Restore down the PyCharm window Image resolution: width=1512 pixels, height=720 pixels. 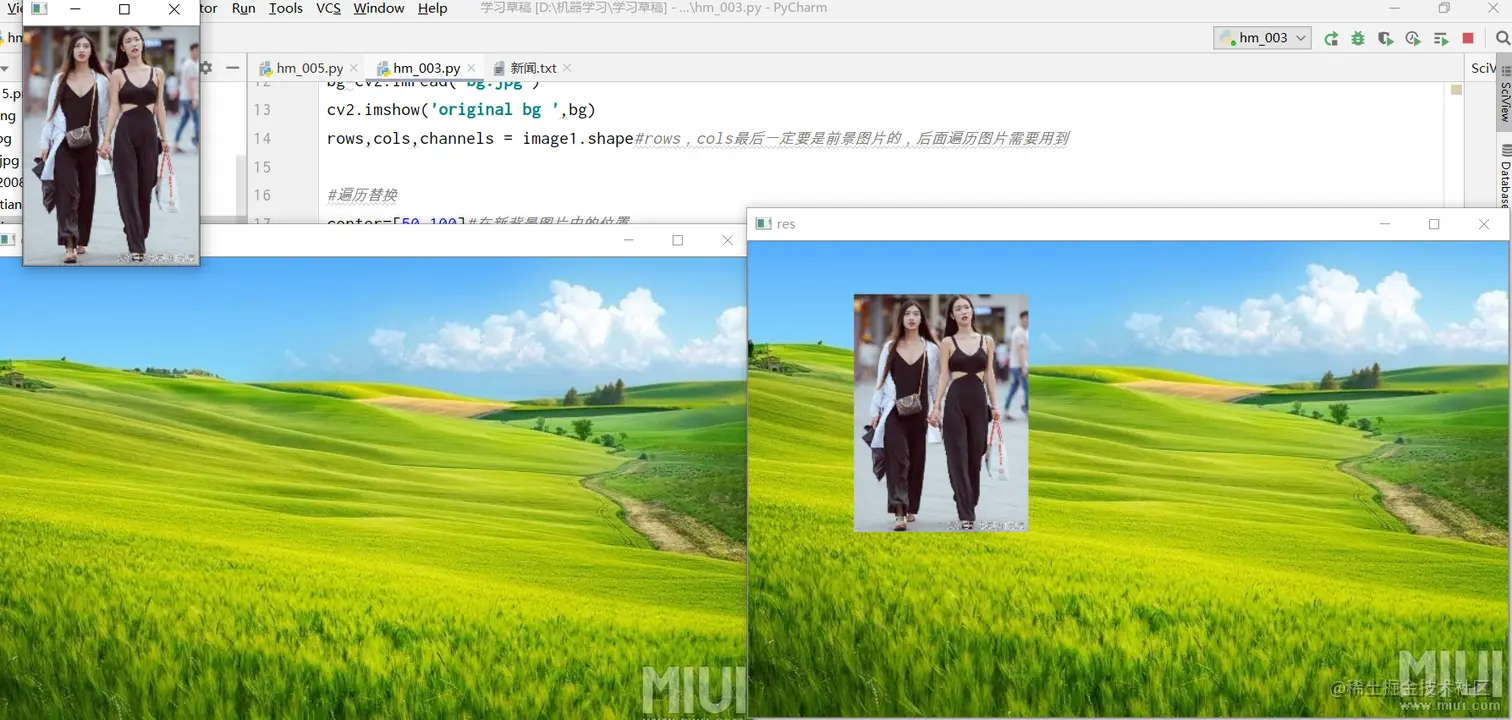pos(1444,8)
